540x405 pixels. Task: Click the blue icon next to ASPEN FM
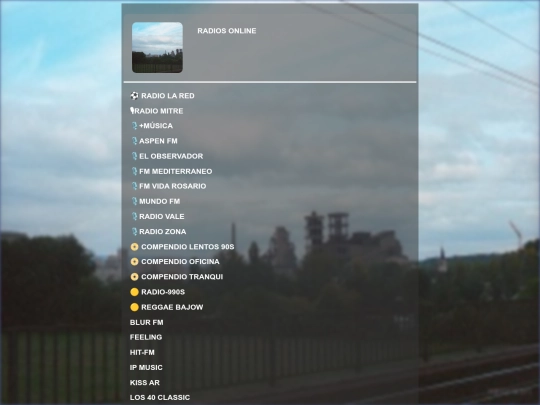point(134,141)
